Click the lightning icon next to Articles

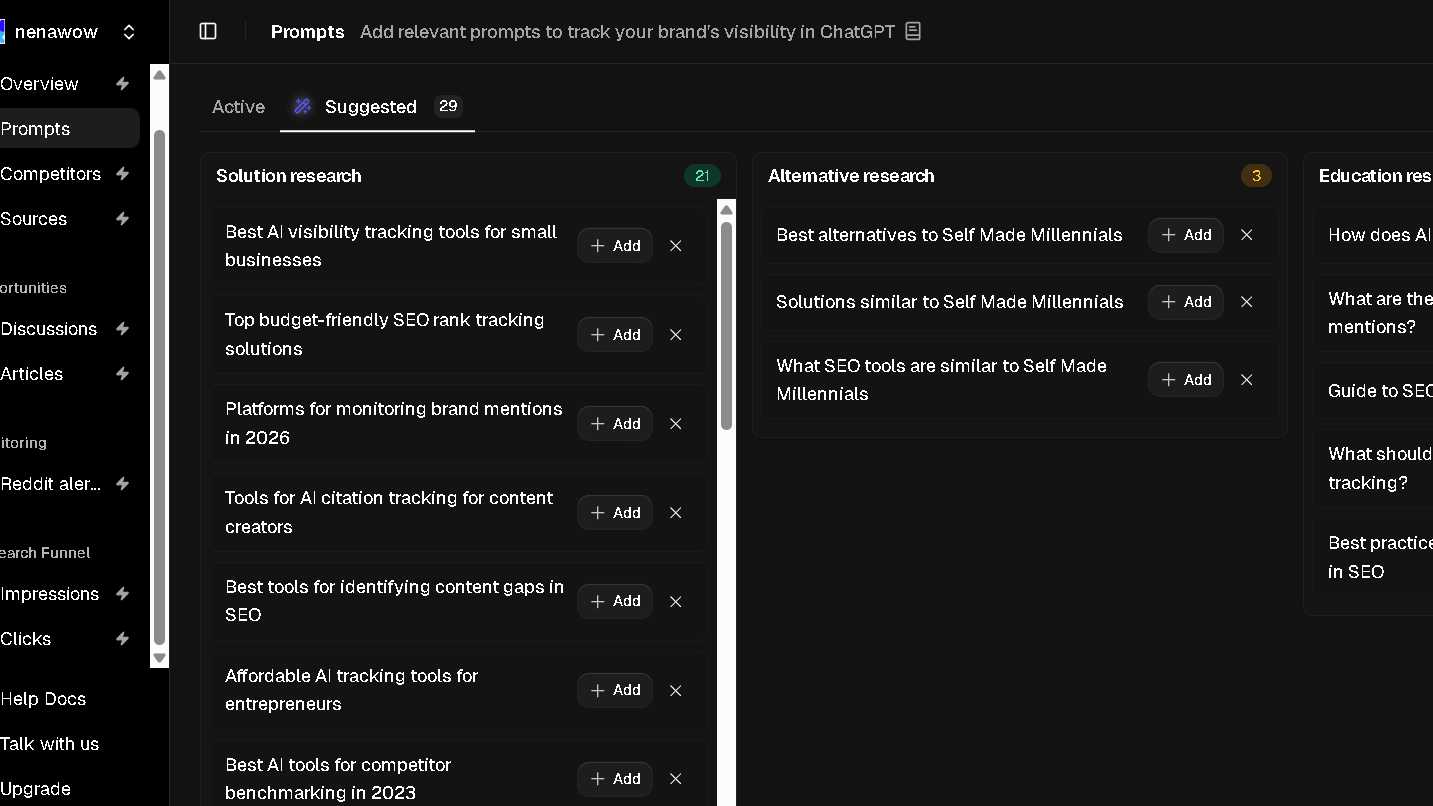pyautogui.click(x=122, y=374)
